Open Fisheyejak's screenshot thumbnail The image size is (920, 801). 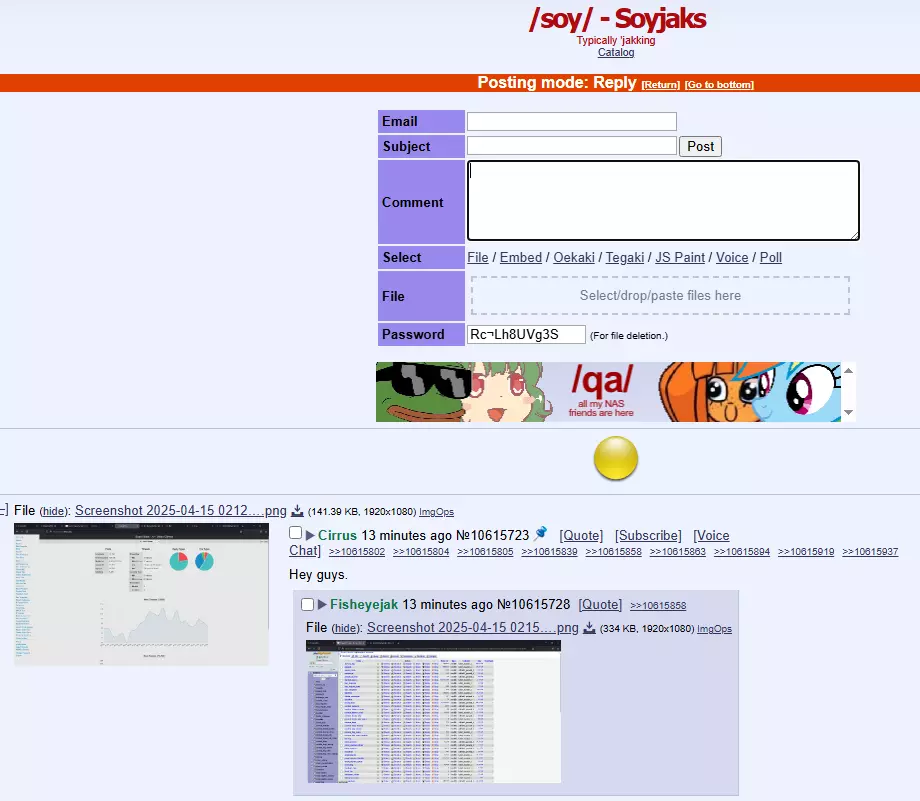click(x=433, y=711)
